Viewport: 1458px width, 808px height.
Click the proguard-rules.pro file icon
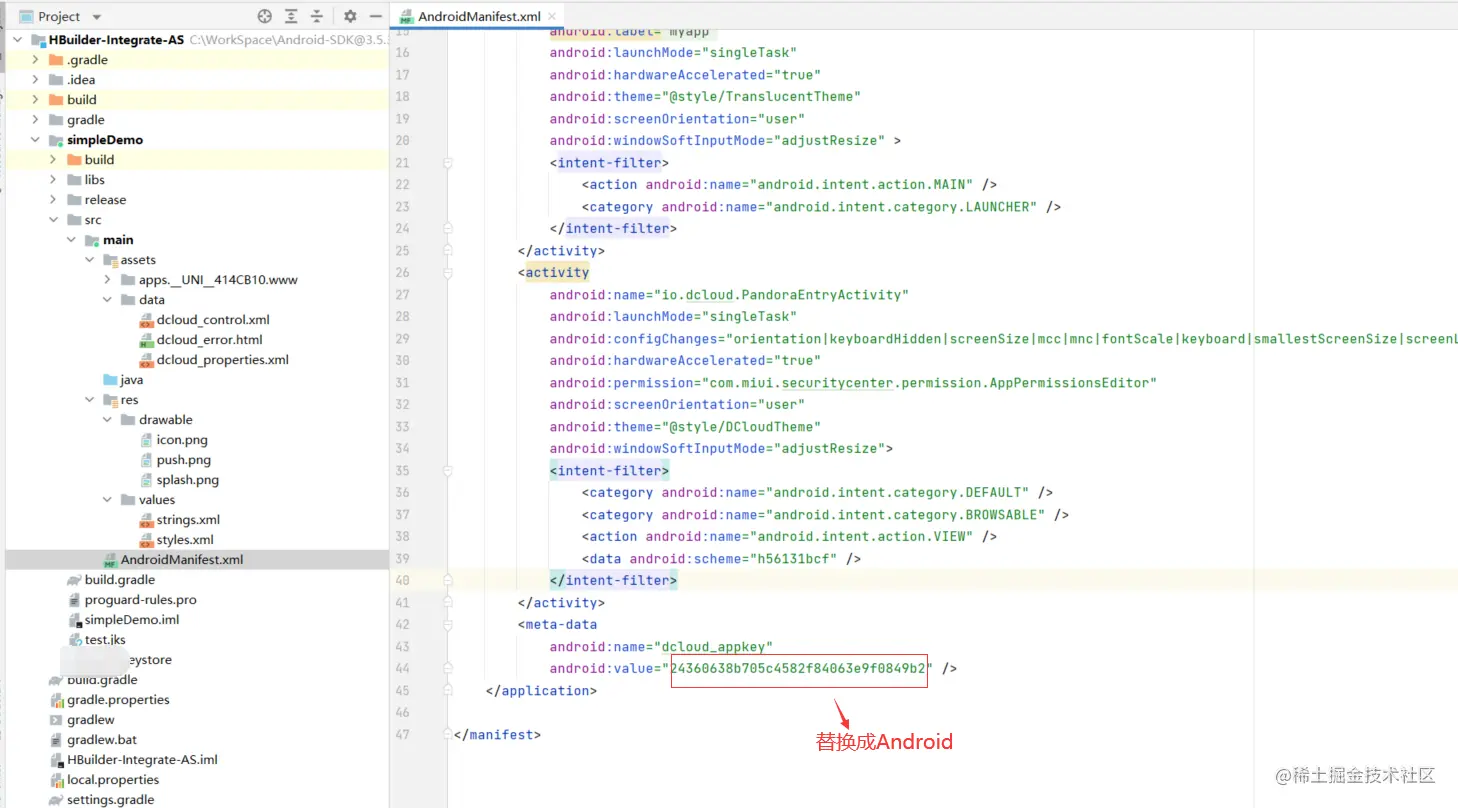pos(74,600)
